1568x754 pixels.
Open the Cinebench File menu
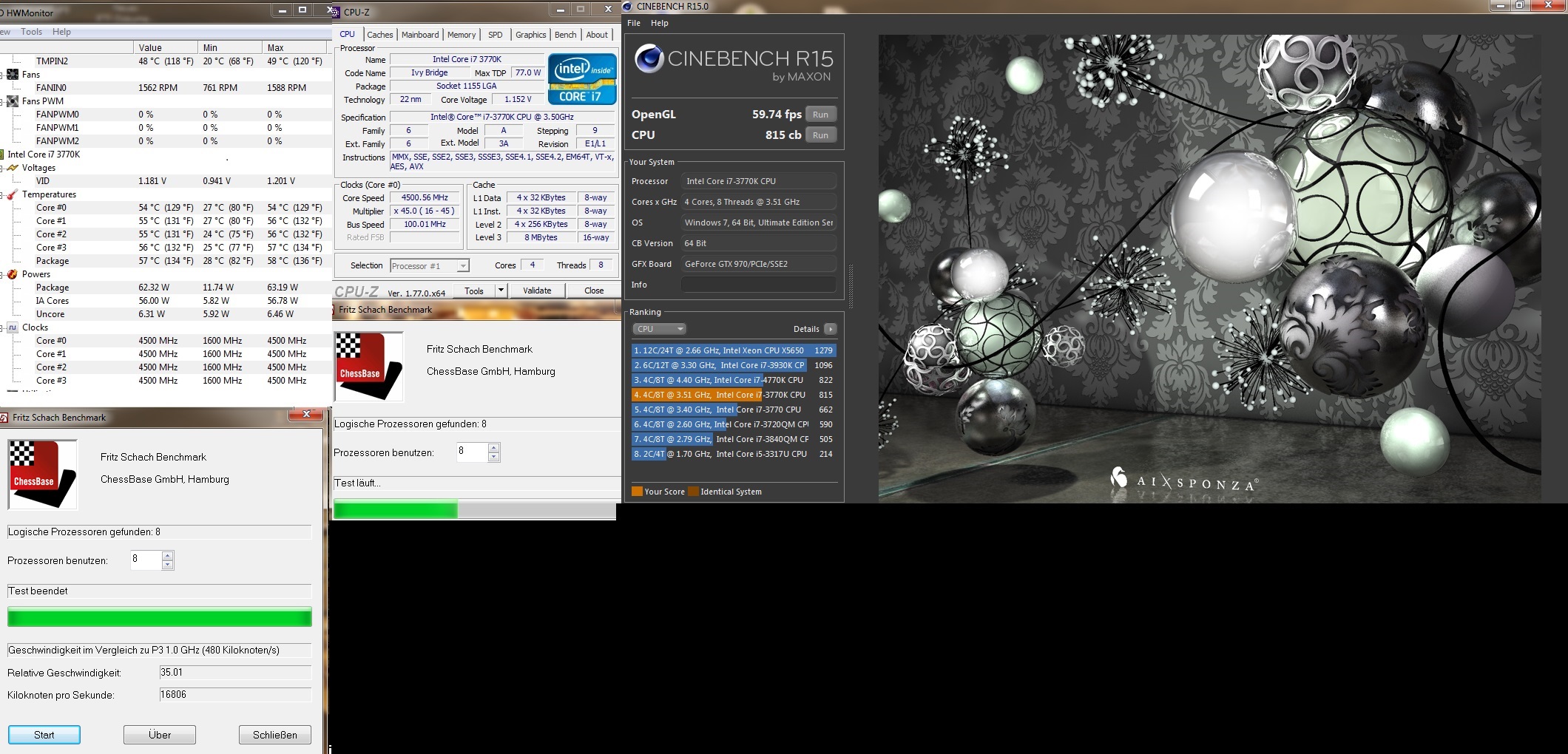634,23
